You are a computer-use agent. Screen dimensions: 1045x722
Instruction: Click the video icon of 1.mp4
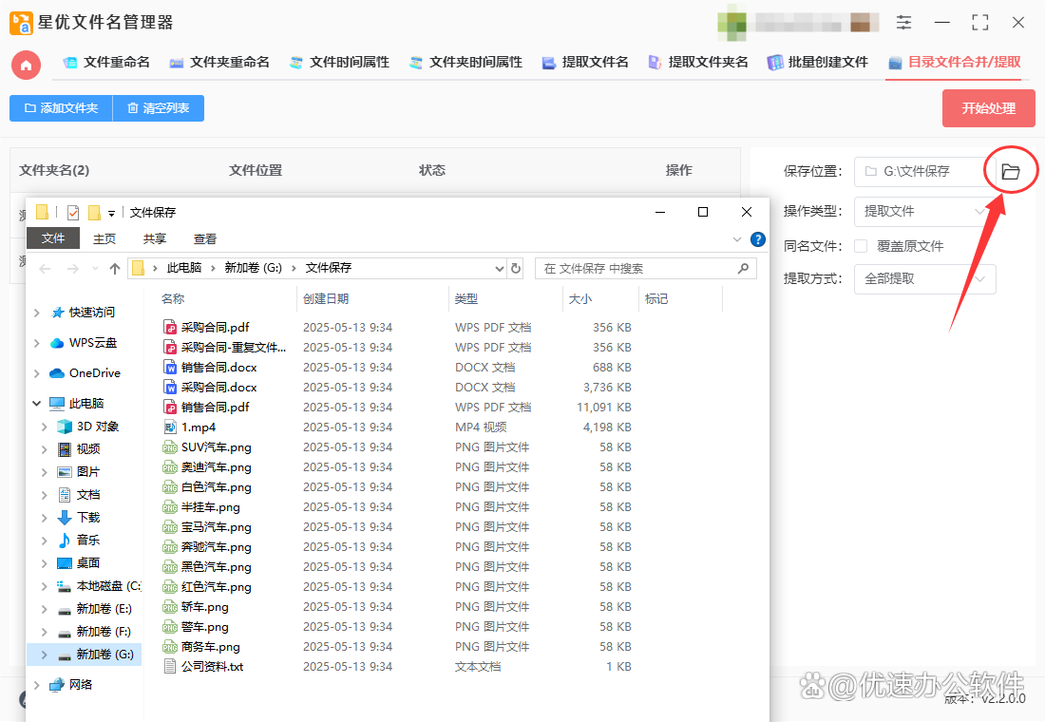pos(170,427)
